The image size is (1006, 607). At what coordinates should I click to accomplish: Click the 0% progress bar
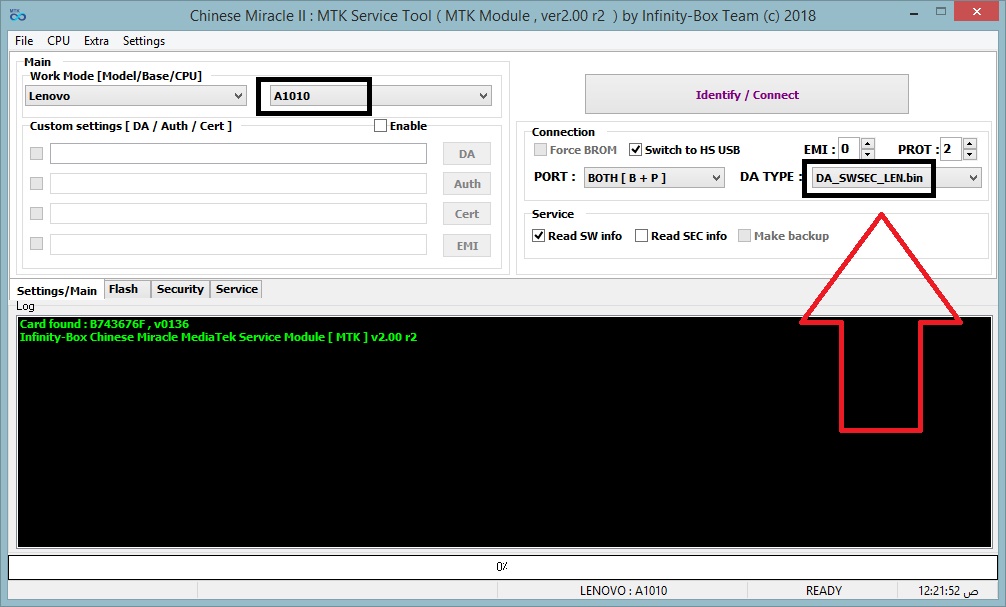pos(502,567)
